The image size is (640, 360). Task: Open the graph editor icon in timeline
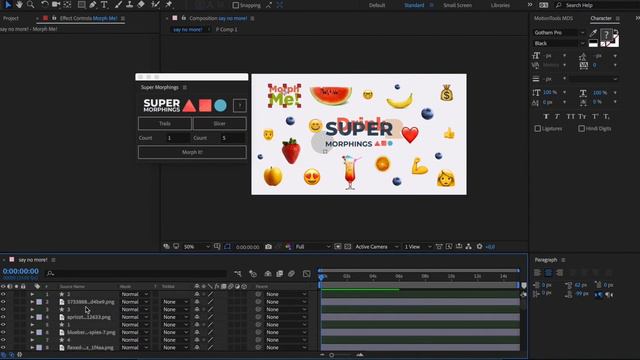coord(307,274)
